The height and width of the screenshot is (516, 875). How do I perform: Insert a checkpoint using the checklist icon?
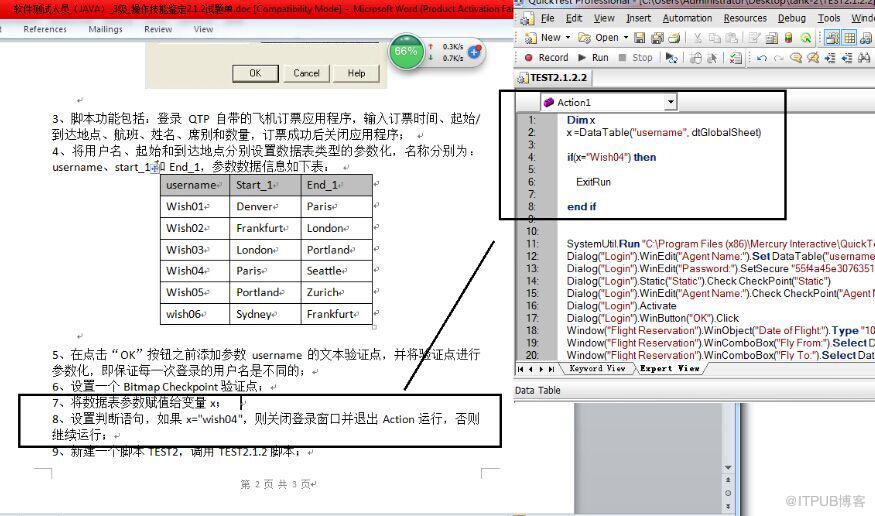click(x=735, y=57)
